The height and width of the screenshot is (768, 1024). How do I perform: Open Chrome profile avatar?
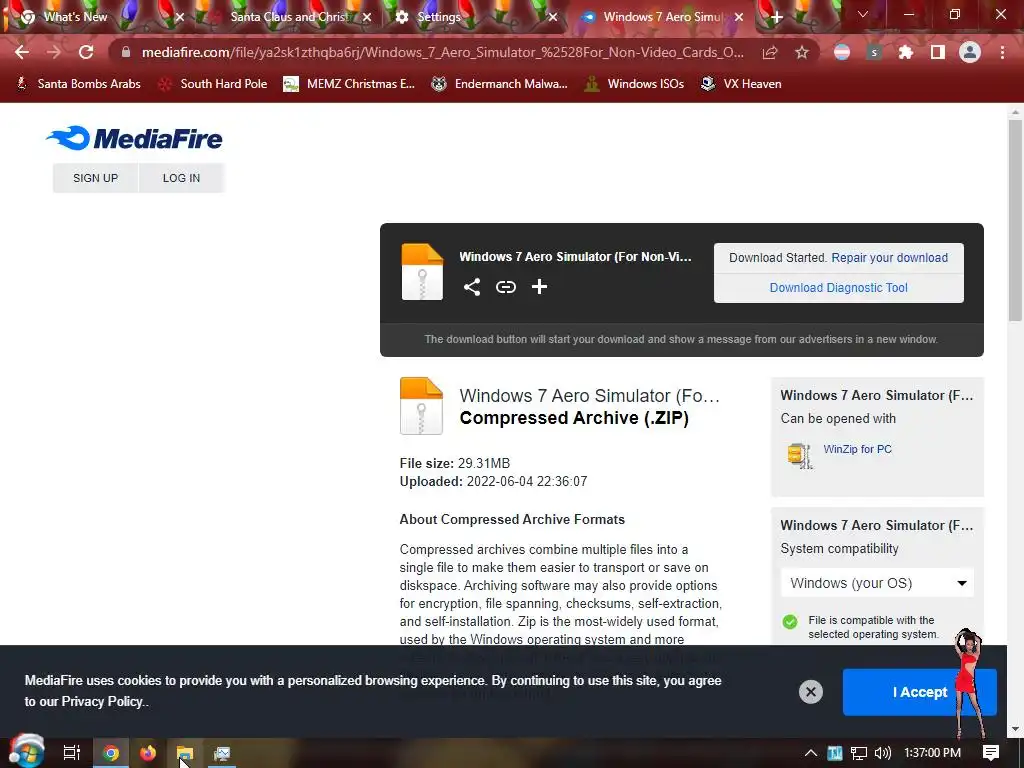(970, 52)
